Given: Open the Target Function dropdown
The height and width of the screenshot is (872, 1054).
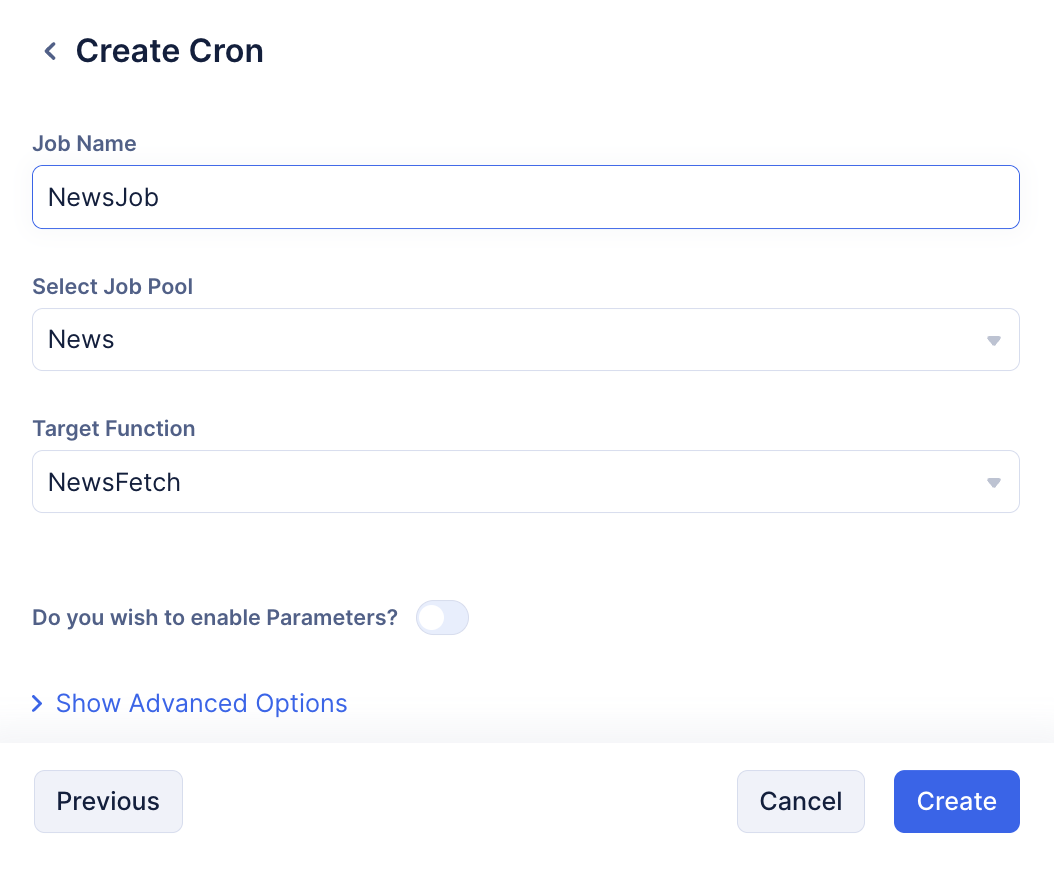Looking at the screenshot, I should pyautogui.click(x=526, y=481).
